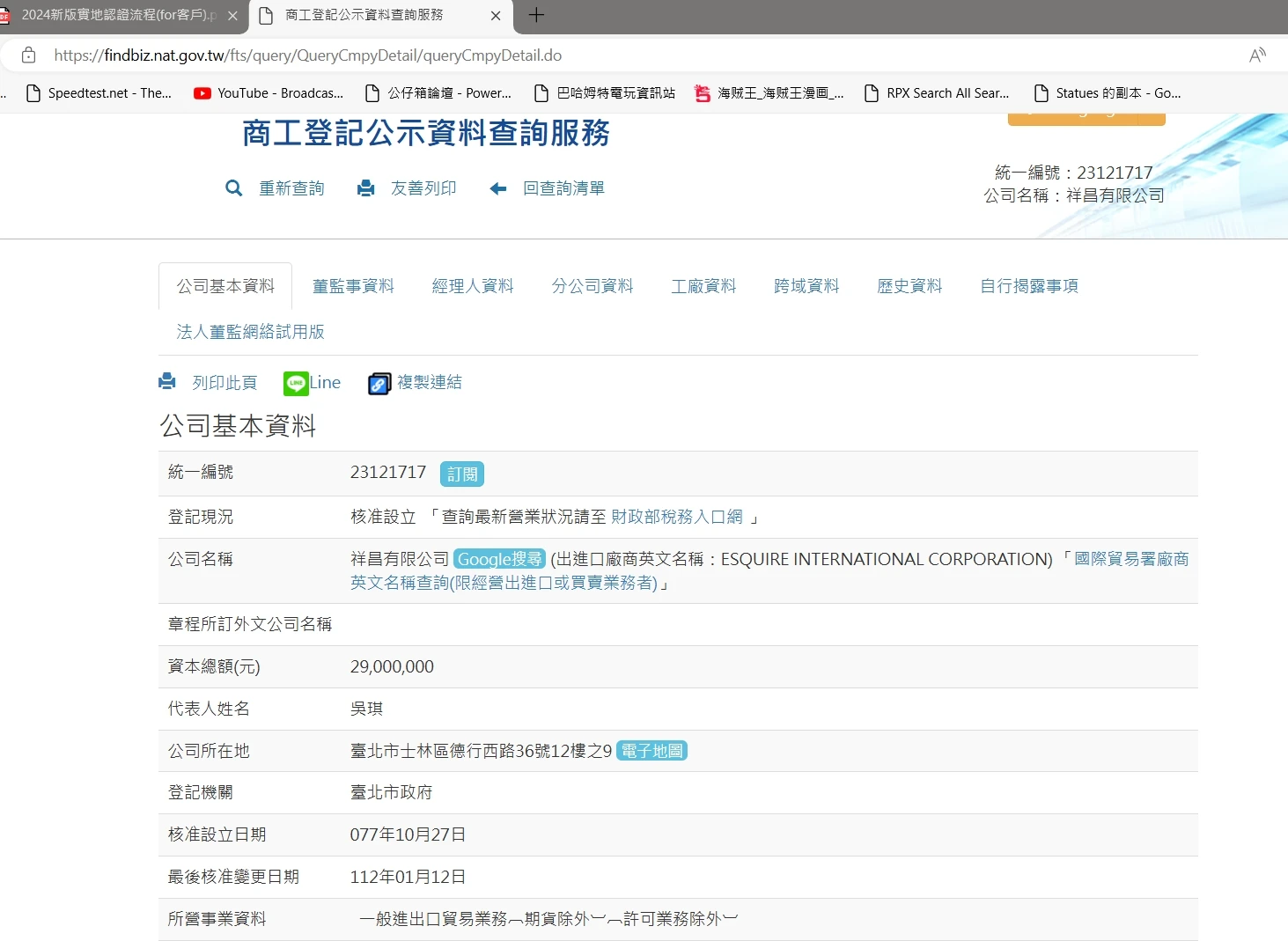Image resolution: width=1288 pixels, height=941 pixels.
Task: Click the 複製連結 chain link icon
Action: 379,384
